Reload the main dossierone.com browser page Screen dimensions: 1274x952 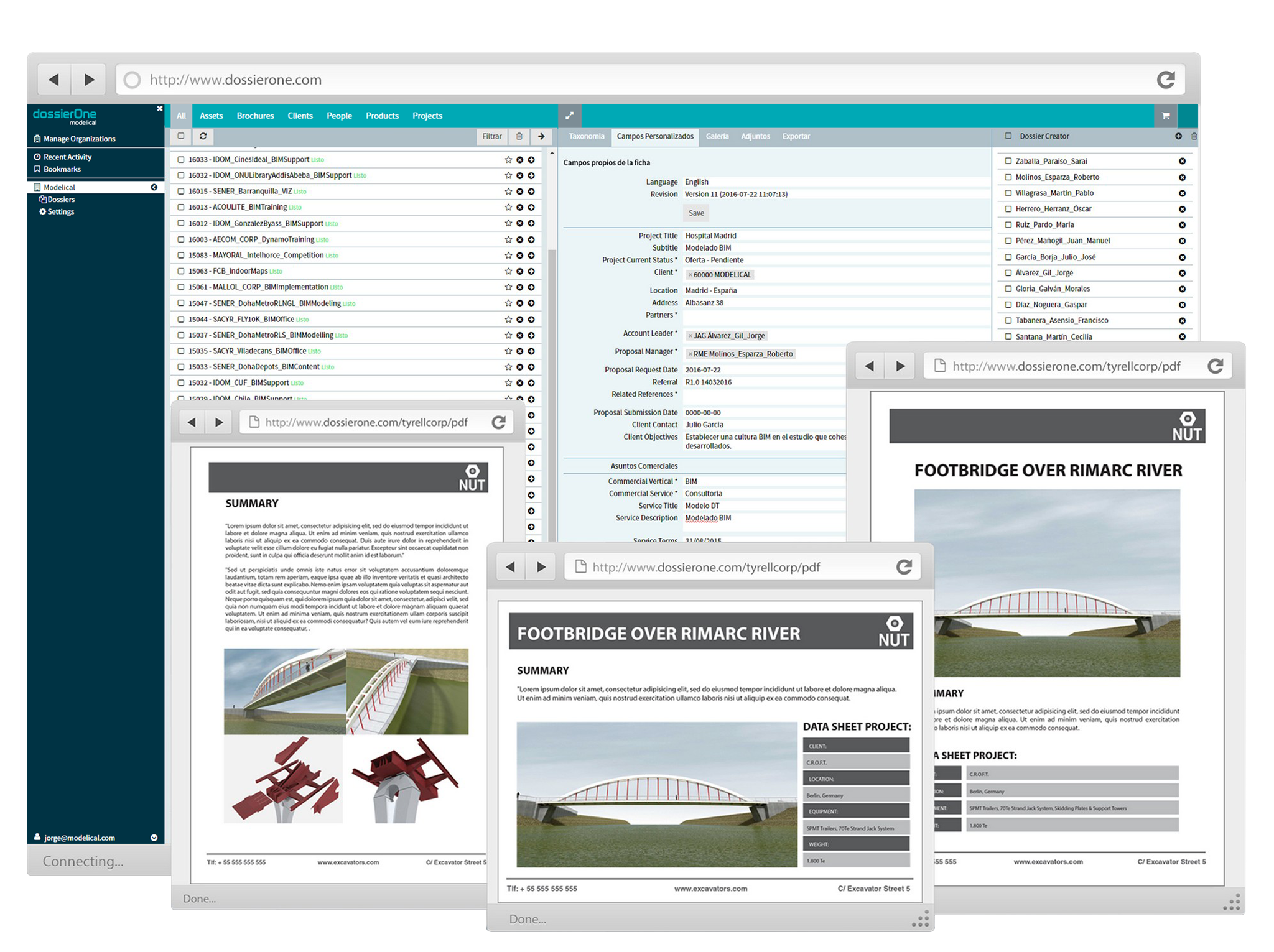(1166, 80)
